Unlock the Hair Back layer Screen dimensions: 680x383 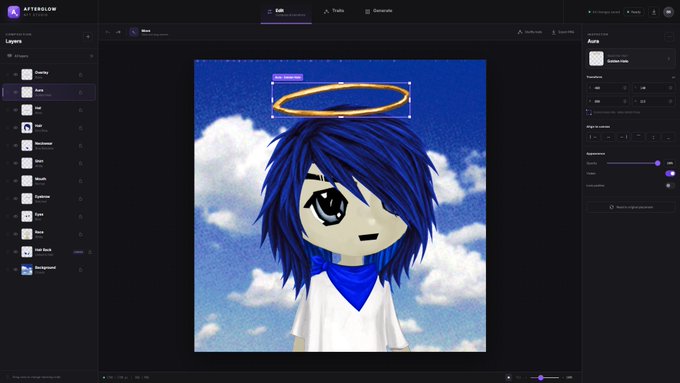[x=90, y=252]
